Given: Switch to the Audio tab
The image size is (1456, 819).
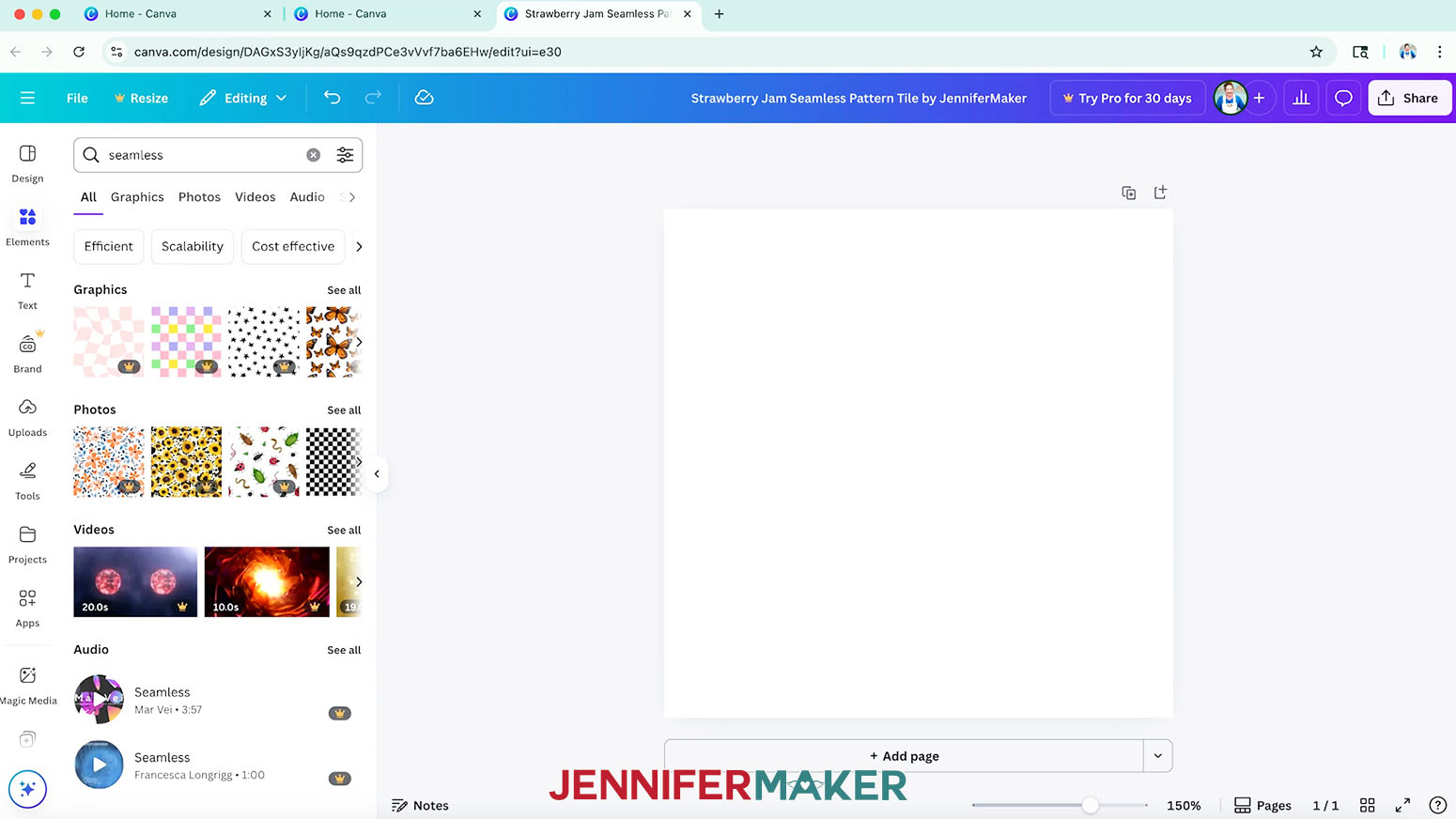Looking at the screenshot, I should 307,197.
